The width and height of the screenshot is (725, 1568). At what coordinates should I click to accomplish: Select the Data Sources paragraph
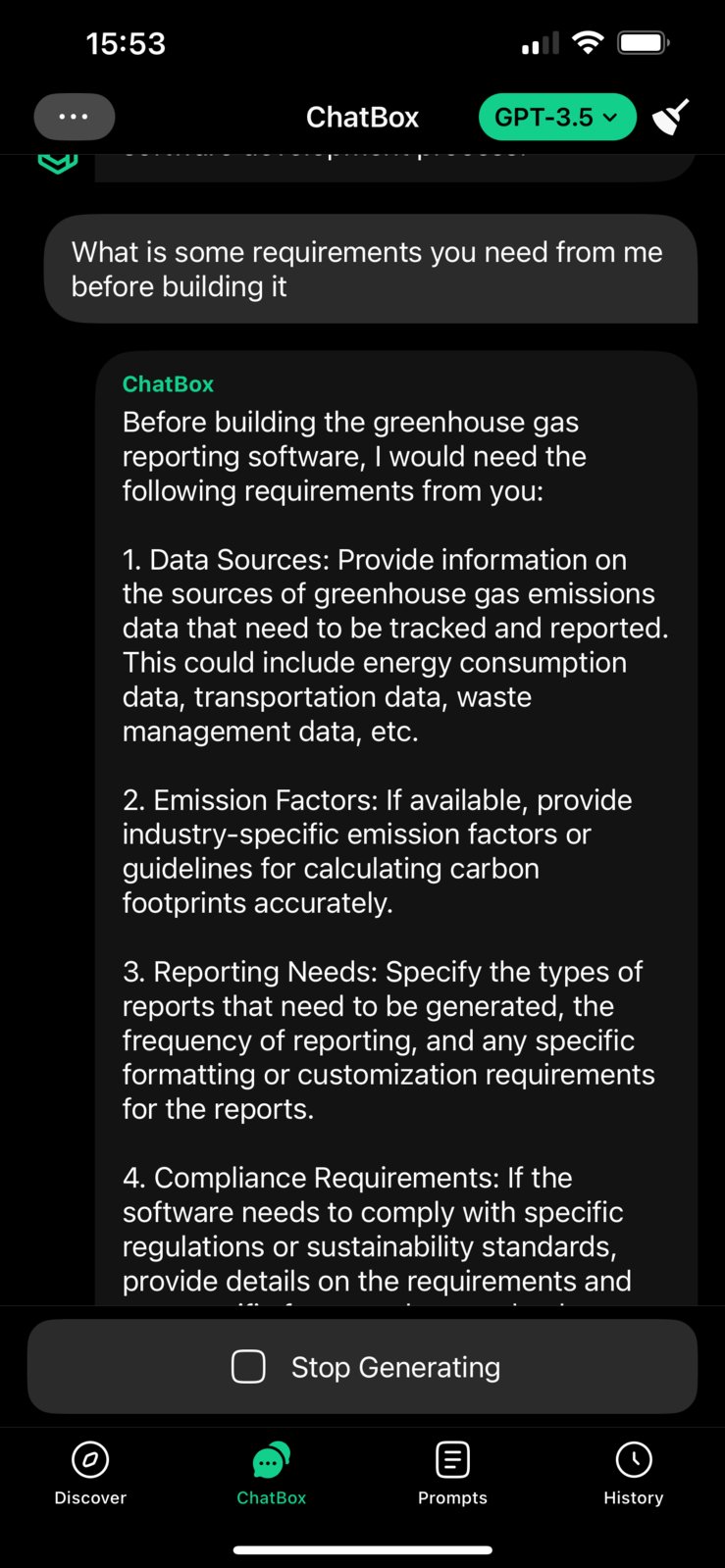395,645
